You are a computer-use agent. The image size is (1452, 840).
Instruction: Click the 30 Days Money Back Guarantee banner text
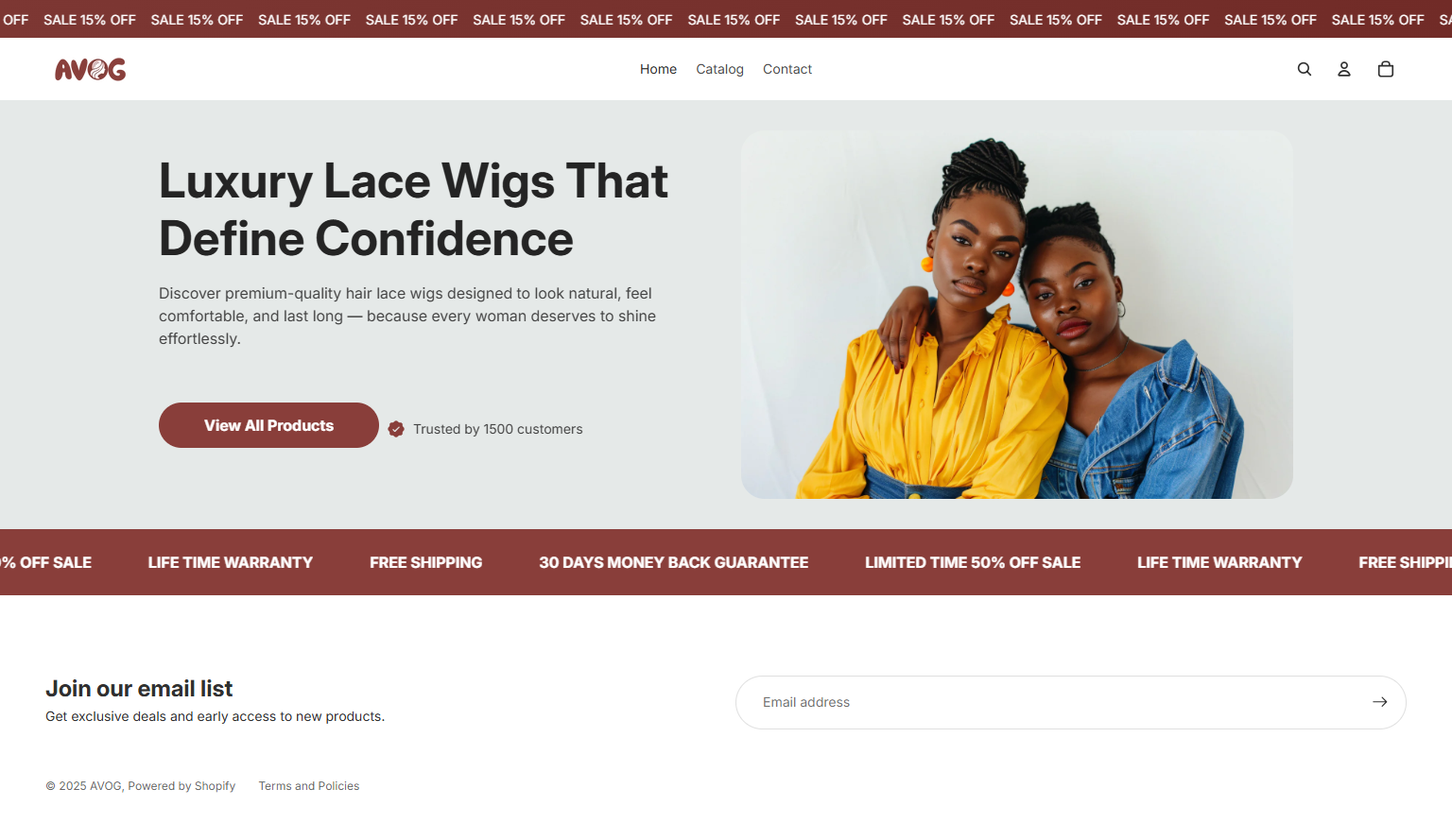click(x=673, y=562)
